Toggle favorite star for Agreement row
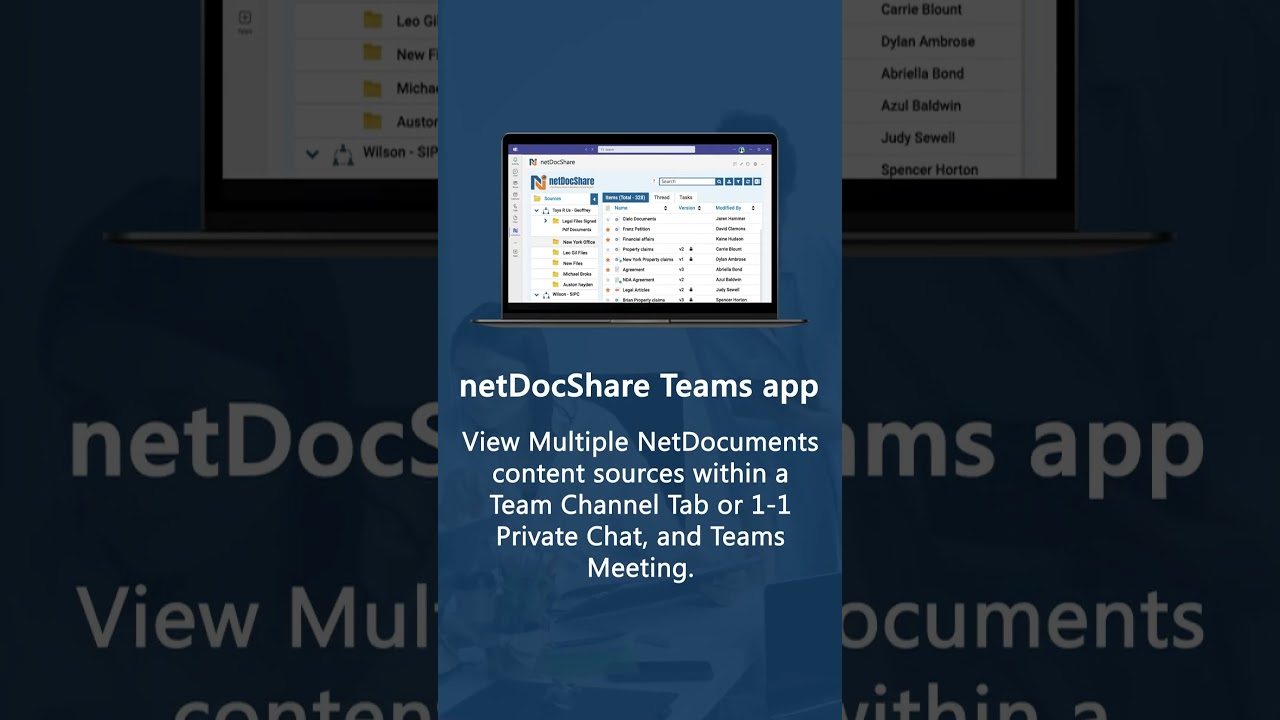 [x=608, y=270]
